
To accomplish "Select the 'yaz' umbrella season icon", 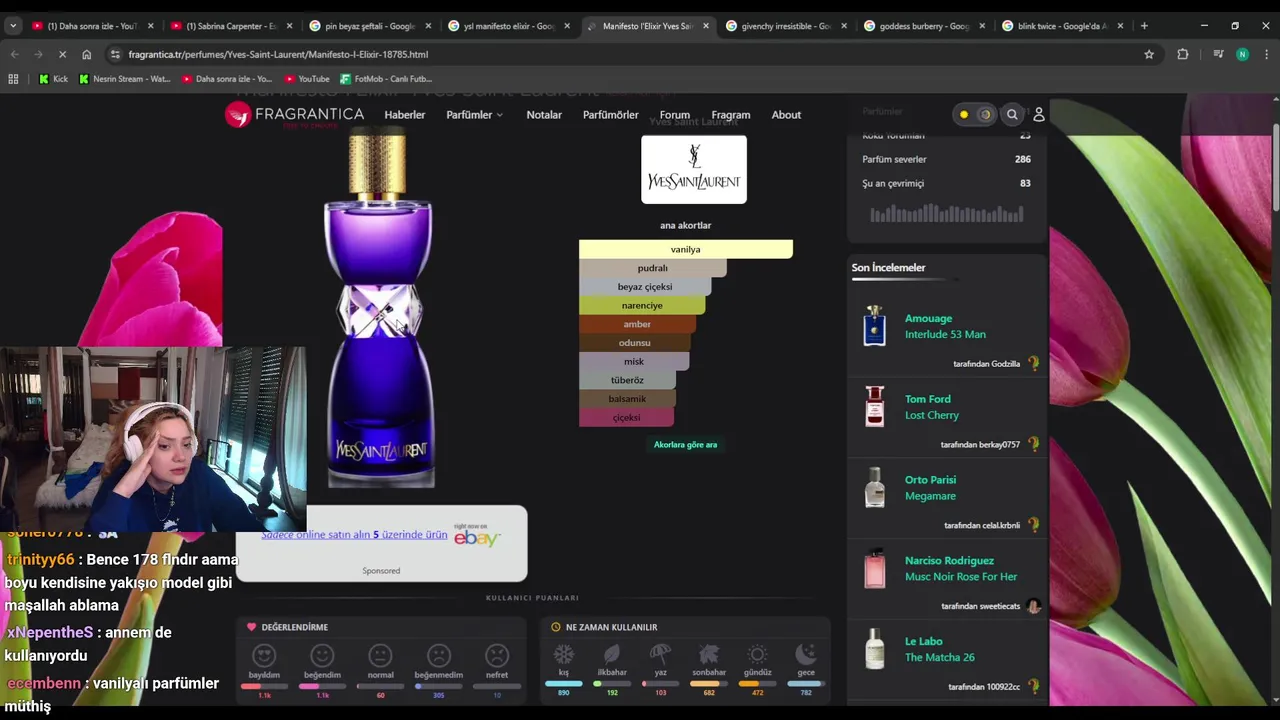I will tap(660, 654).
